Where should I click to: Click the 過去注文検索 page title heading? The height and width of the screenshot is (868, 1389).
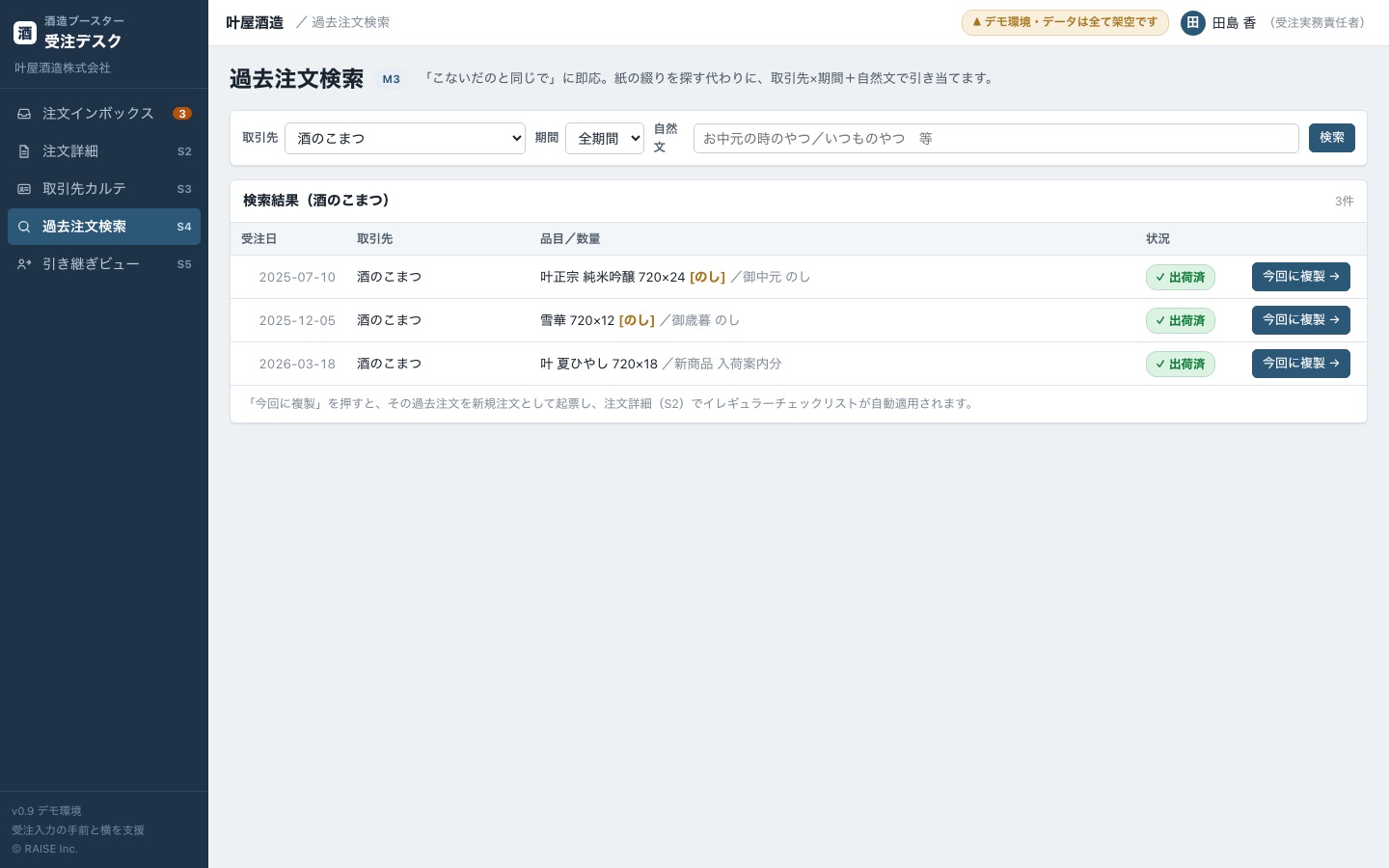click(x=296, y=79)
